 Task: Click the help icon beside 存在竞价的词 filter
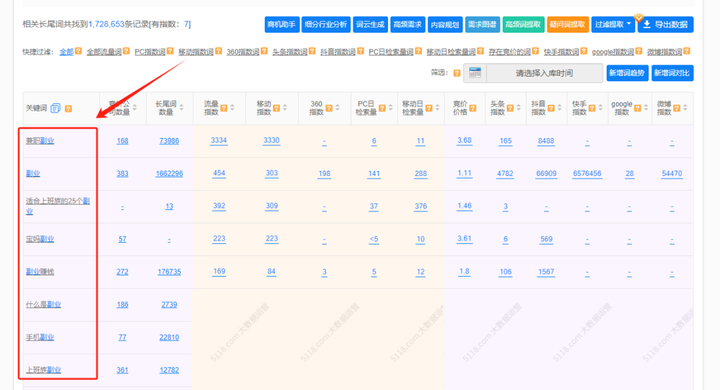(535, 51)
